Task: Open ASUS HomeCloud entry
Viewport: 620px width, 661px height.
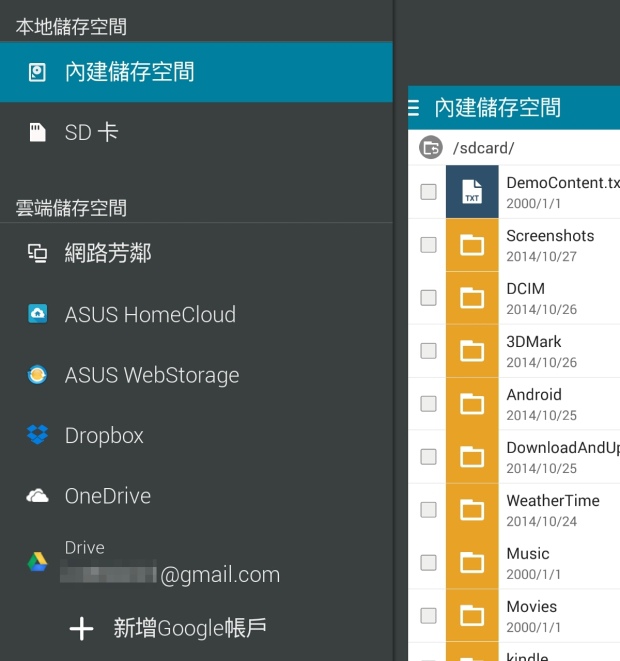Action: click(196, 314)
